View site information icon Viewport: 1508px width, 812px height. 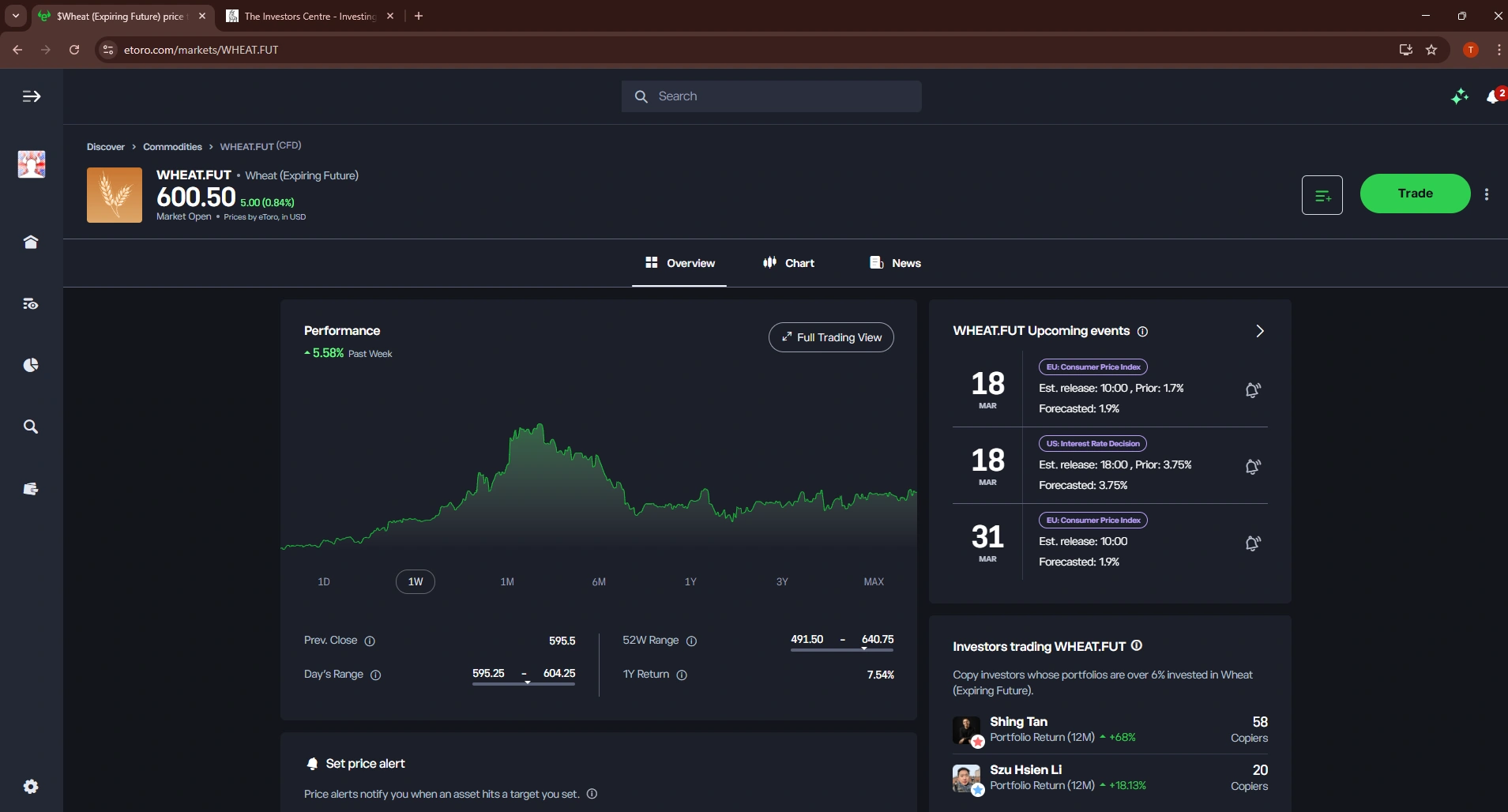[x=108, y=50]
